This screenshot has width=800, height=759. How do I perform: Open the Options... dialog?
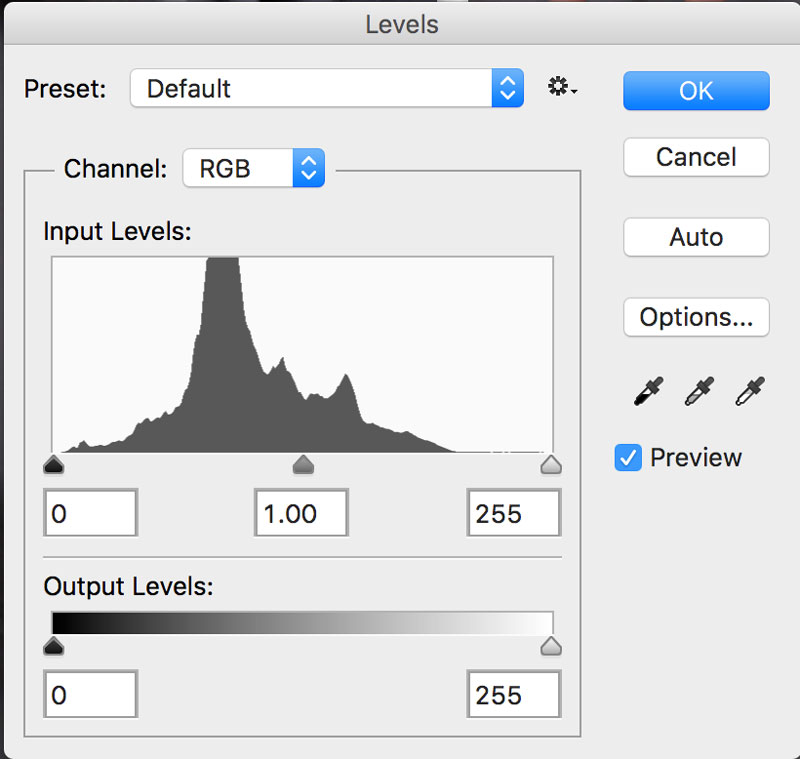tap(696, 317)
